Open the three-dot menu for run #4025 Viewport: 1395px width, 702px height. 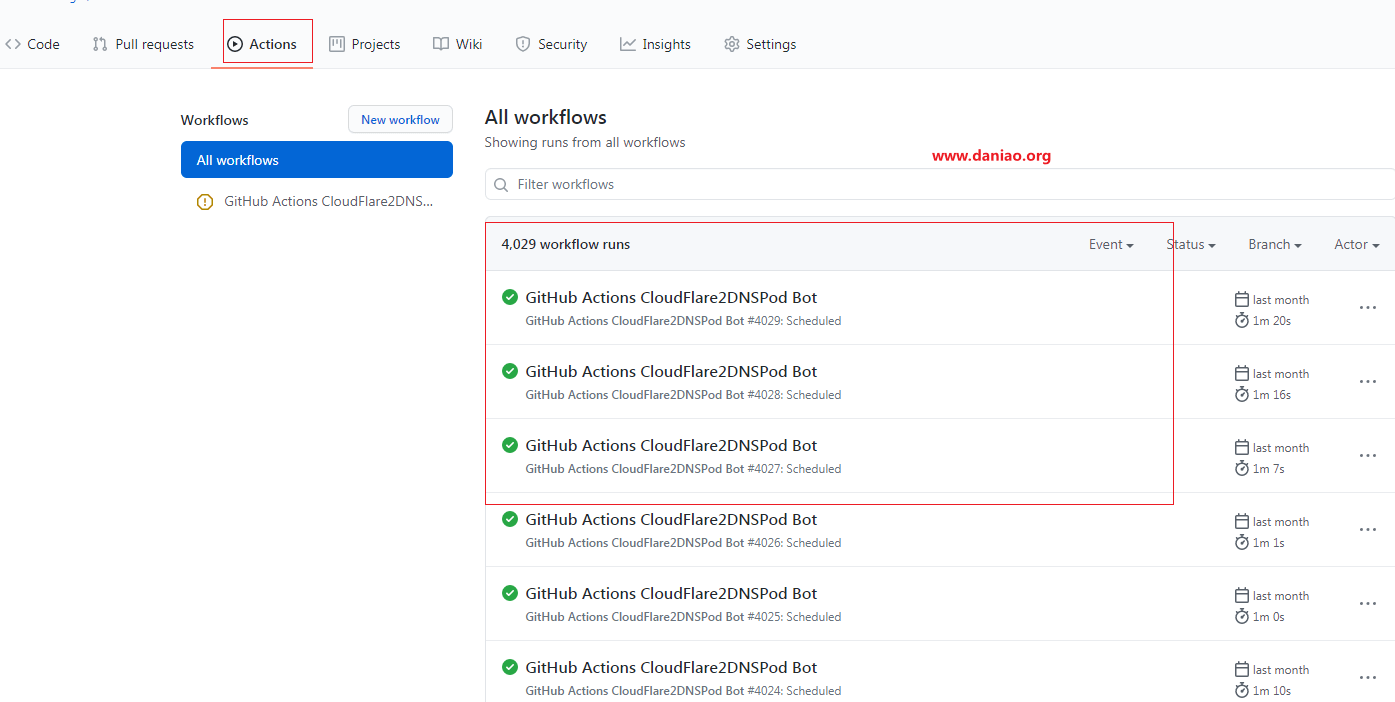(x=1368, y=604)
